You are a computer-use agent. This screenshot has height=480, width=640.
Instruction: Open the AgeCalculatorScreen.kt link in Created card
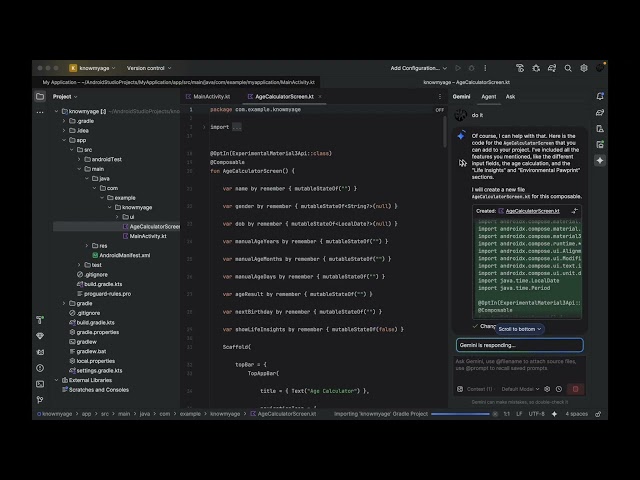[532, 211]
